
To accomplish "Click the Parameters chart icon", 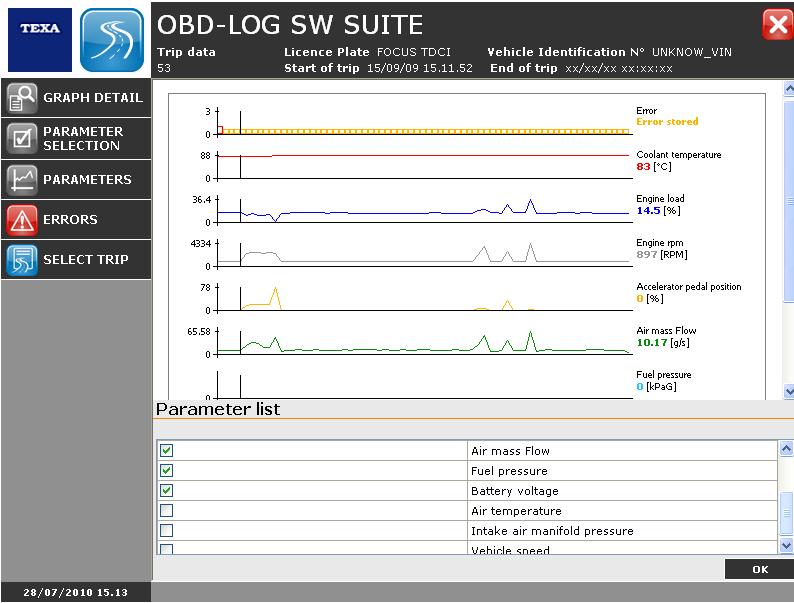I will [x=22, y=180].
